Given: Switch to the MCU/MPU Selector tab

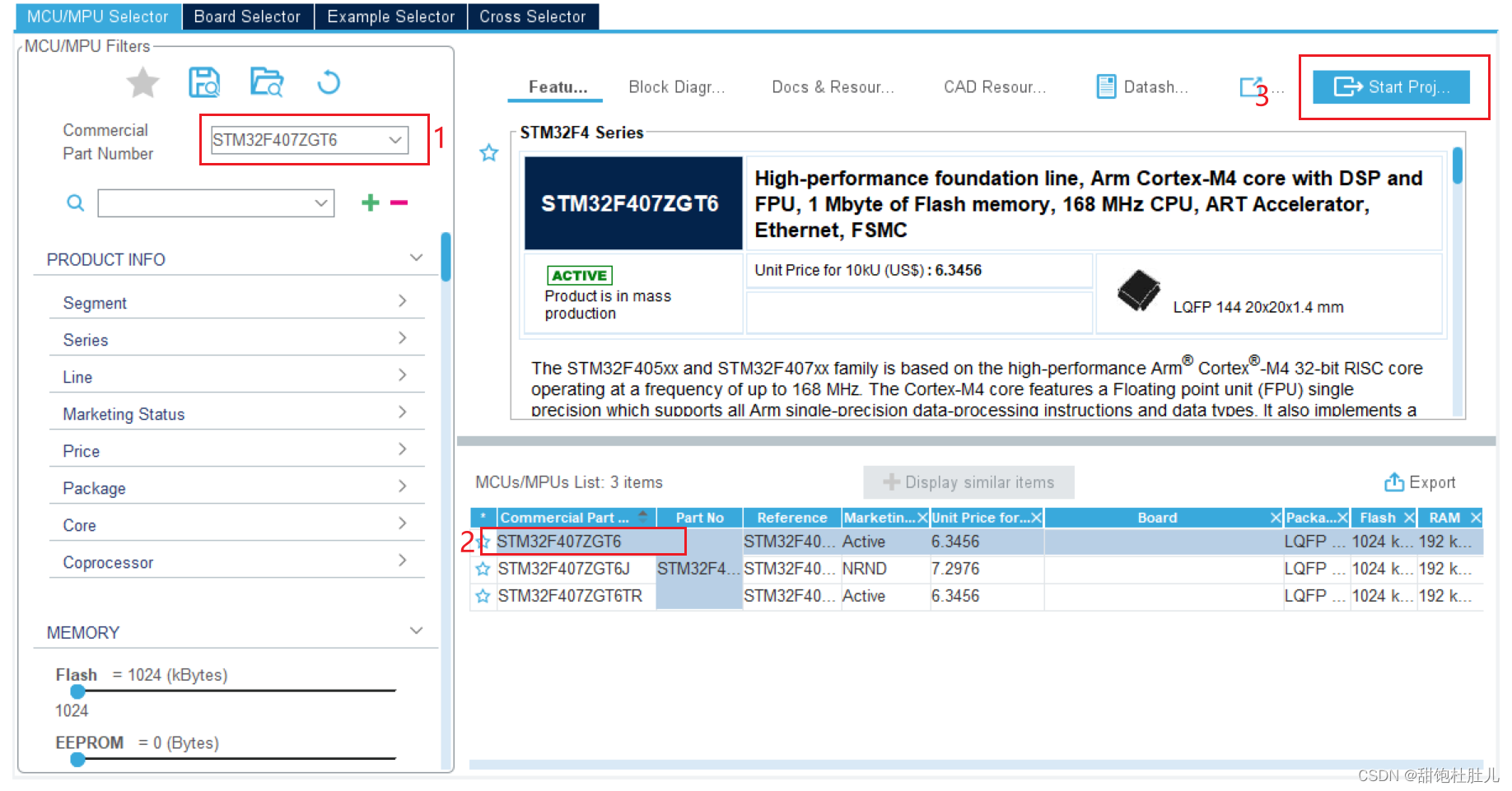Looking at the screenshot, I should tap(97, 16).
